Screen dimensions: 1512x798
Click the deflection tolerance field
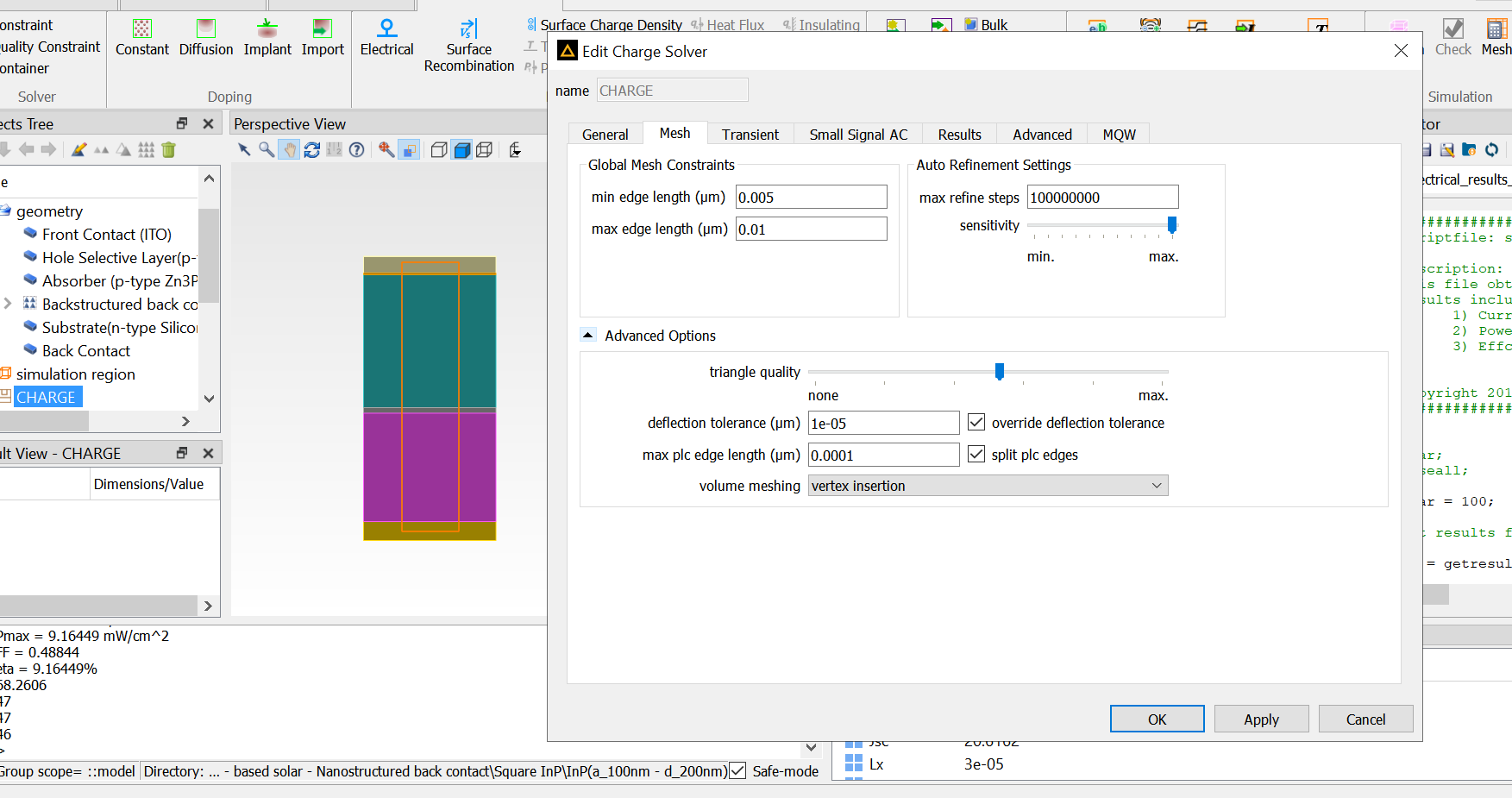click(883, 423)
